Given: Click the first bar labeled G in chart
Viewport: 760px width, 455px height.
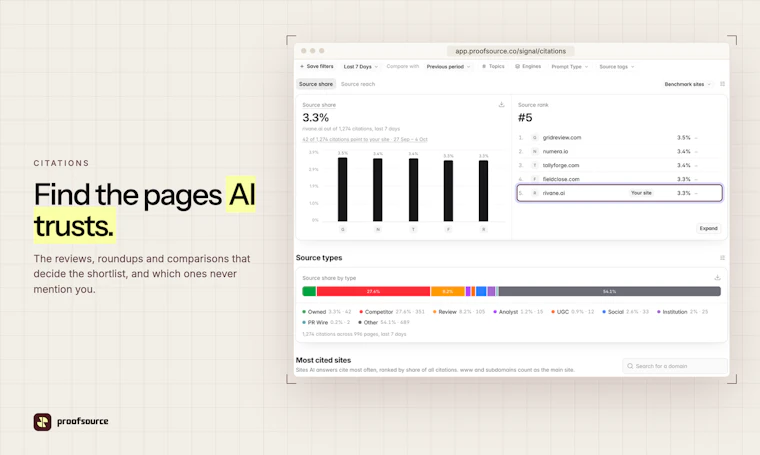Looking at the screenshot, I should click(343, 189).
